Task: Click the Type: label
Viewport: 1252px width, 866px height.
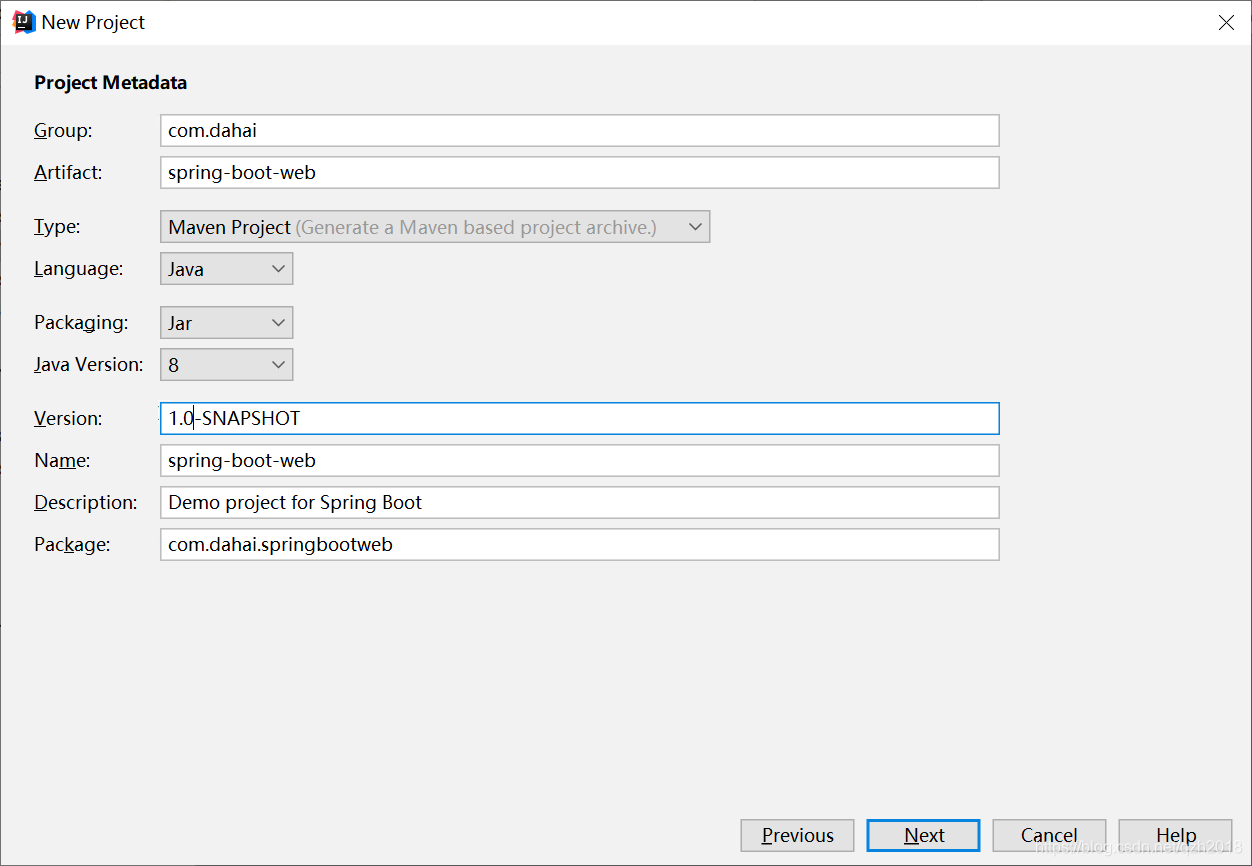Action: click(57, 227)
